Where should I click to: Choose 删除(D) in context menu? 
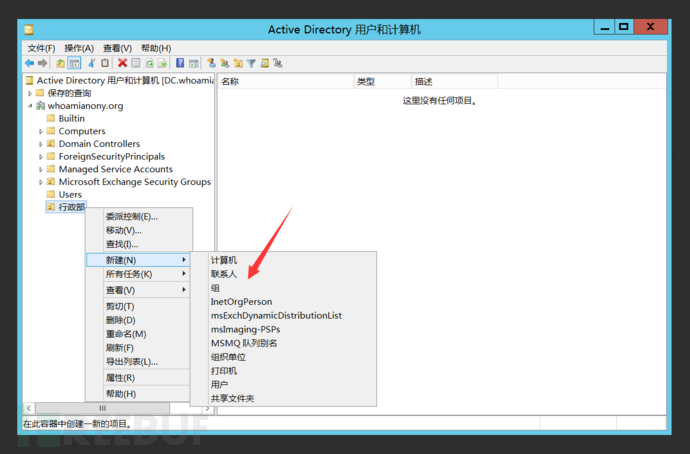coord(139,320)
